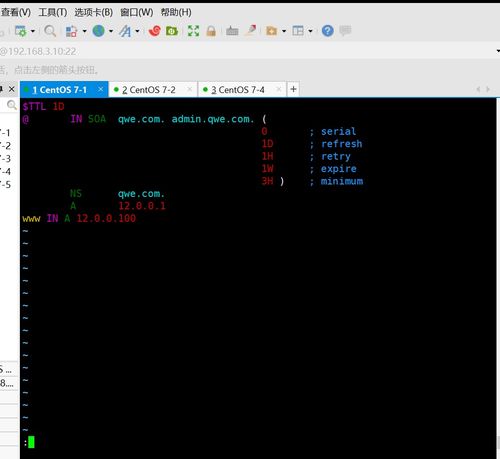Click the blue help question mark icon
The height and width of the screenshot is (459, 500).
328,31
